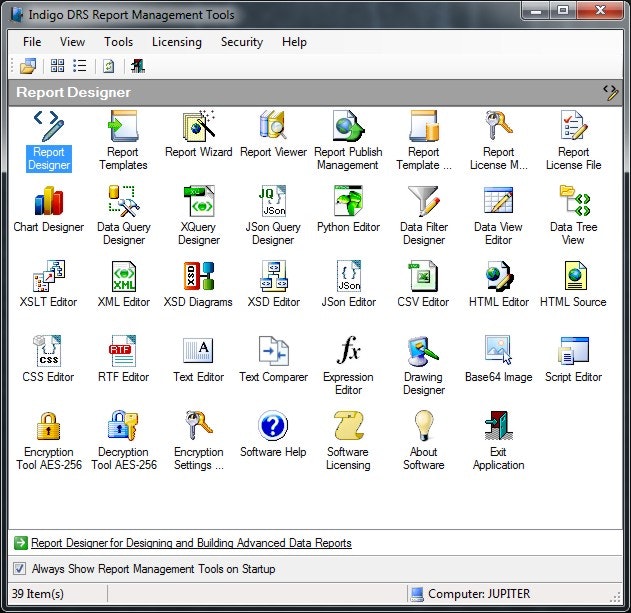Viewport: 631px width, 613px height.
Task: Open Encryption Settings
Action: click(x=198, y=440)
